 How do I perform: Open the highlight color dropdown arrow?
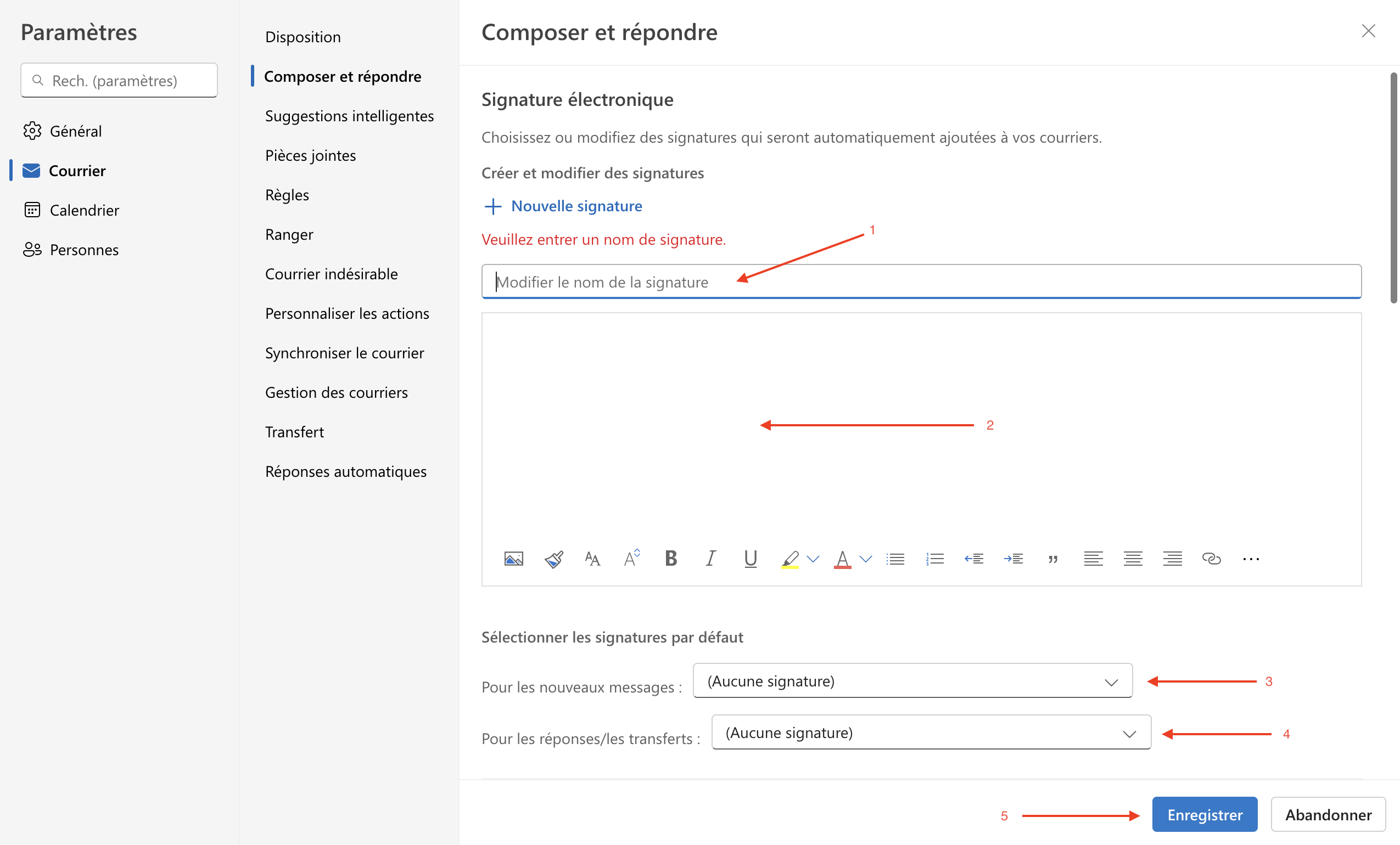(813, 559)
